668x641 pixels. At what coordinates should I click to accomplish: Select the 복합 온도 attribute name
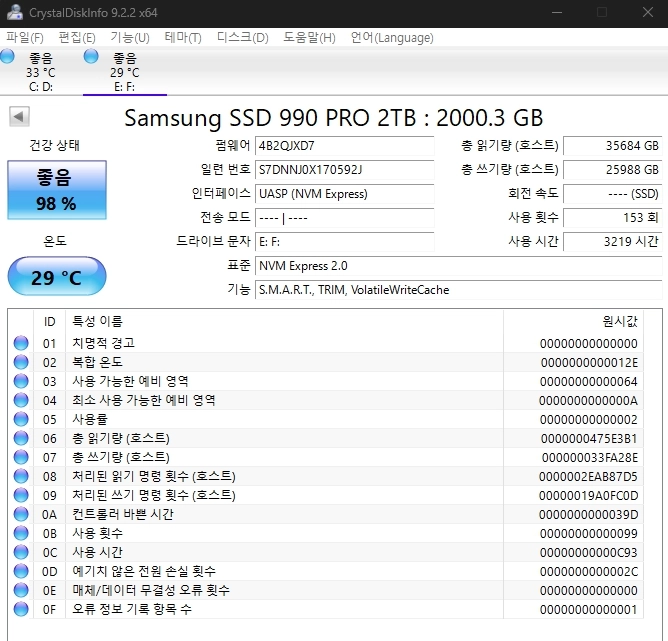[x=98, y=362]
